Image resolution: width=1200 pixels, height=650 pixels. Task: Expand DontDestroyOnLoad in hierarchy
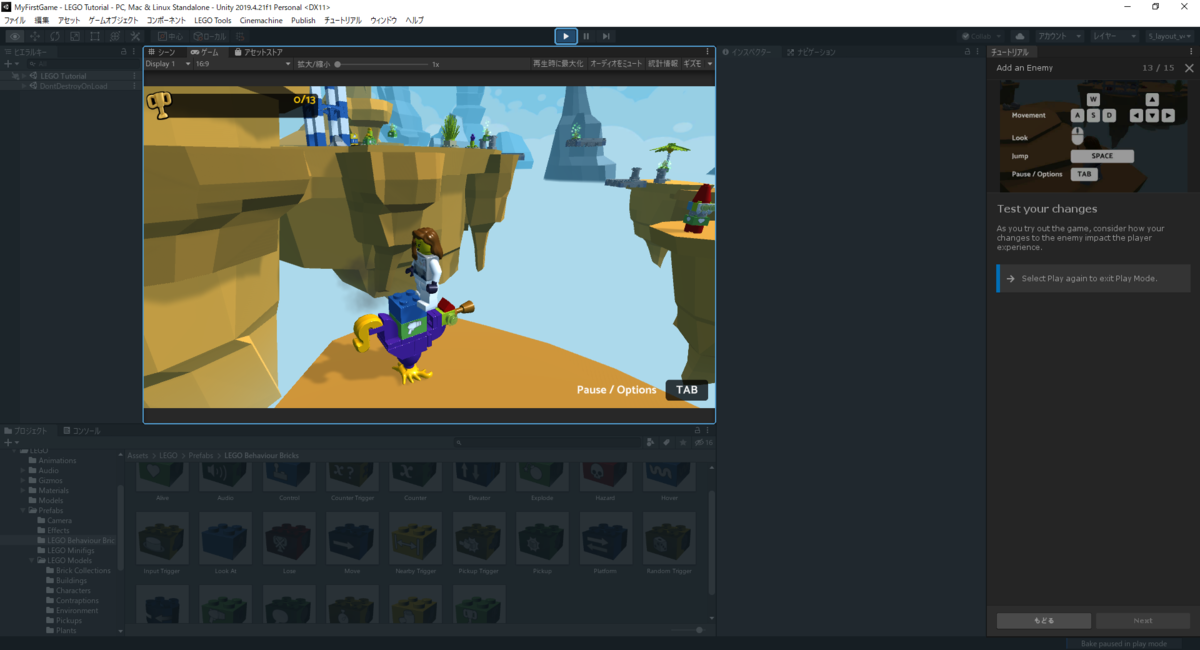pyautogui.click(x=24, y=86)
